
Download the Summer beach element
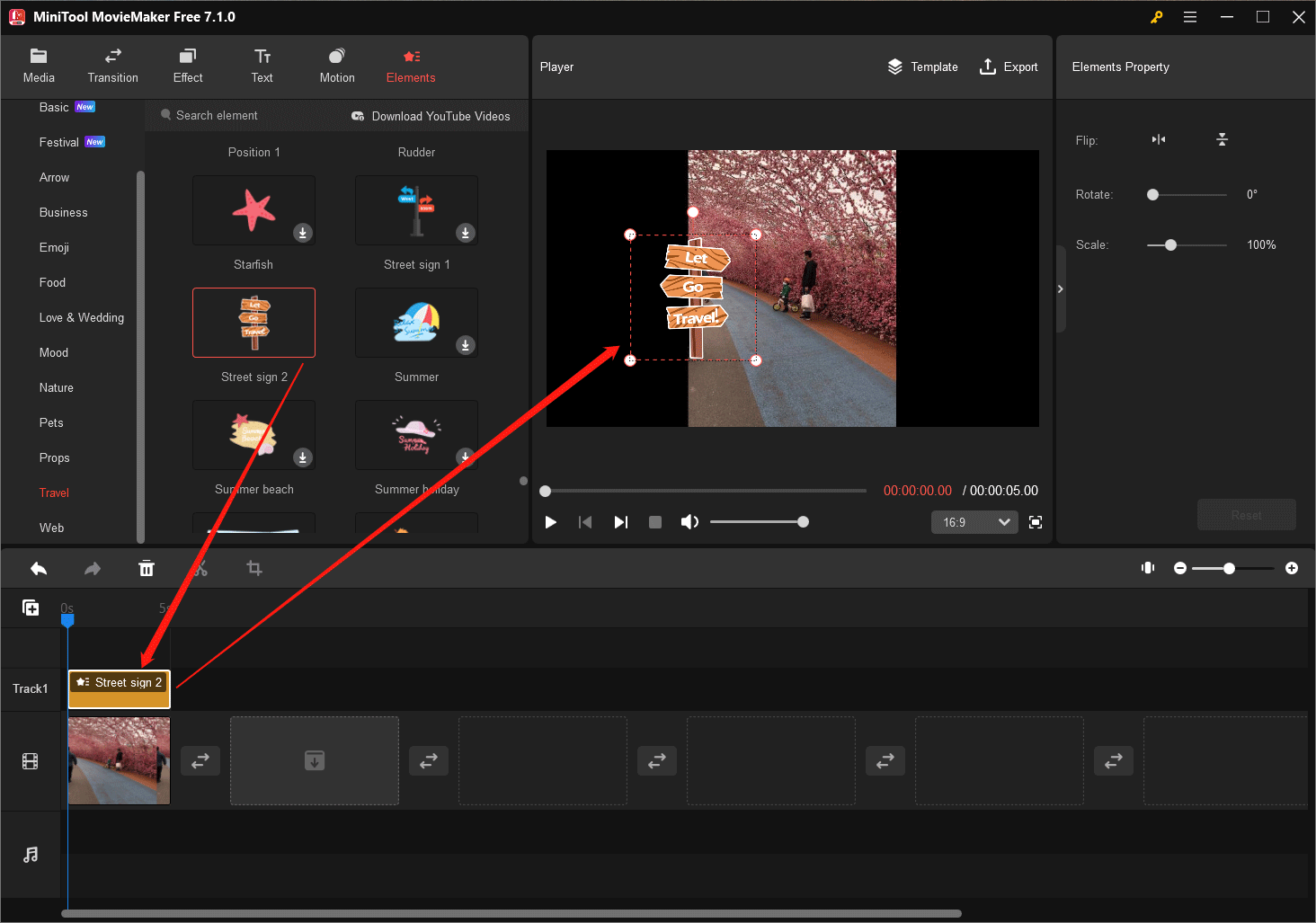(x=303, y=457)
